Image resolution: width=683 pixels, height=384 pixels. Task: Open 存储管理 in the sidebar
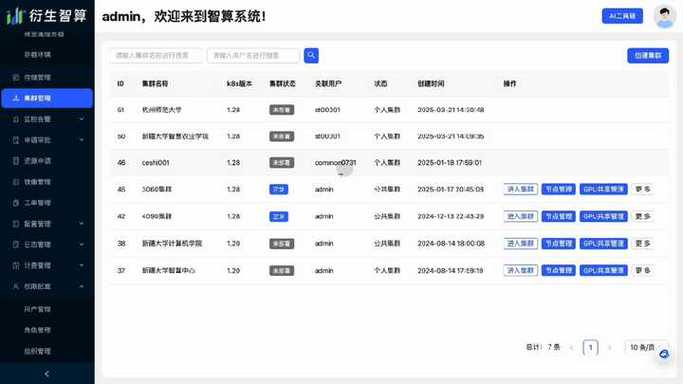tap(47, 77)
